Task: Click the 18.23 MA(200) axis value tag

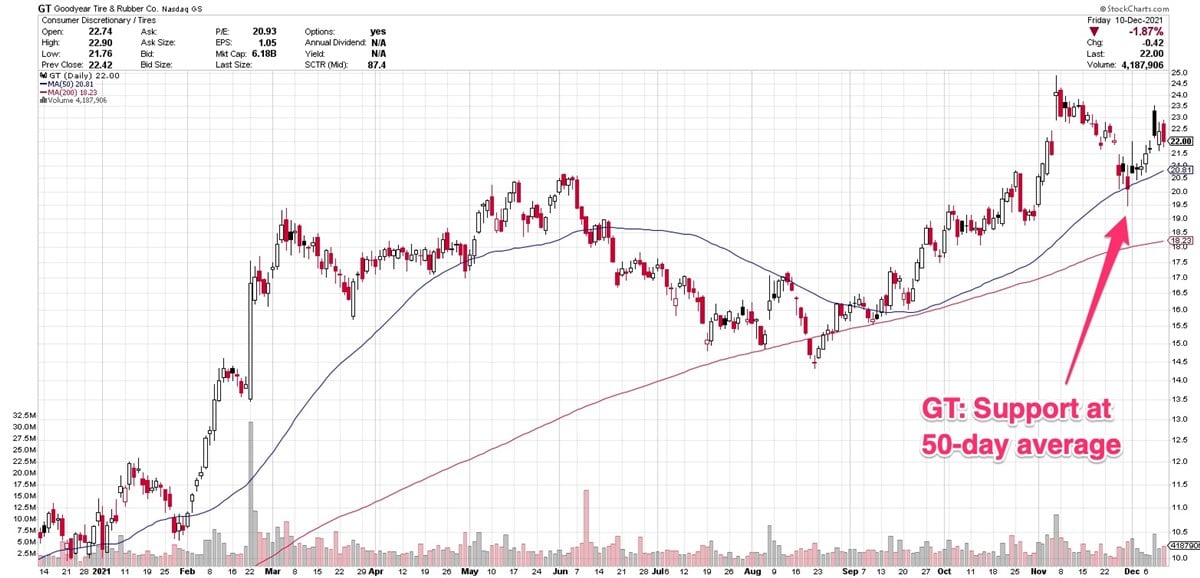Action: pos(1178,240)
